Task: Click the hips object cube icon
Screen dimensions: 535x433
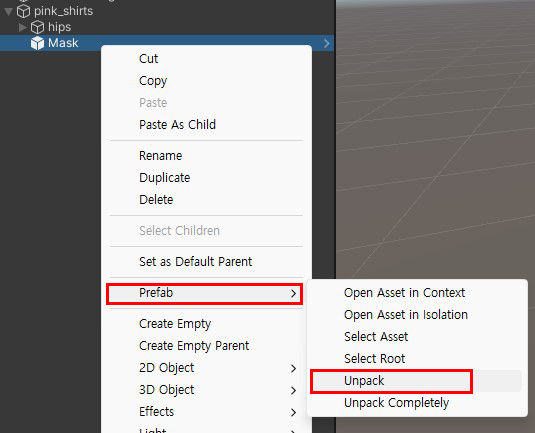Action: [37, 27]
